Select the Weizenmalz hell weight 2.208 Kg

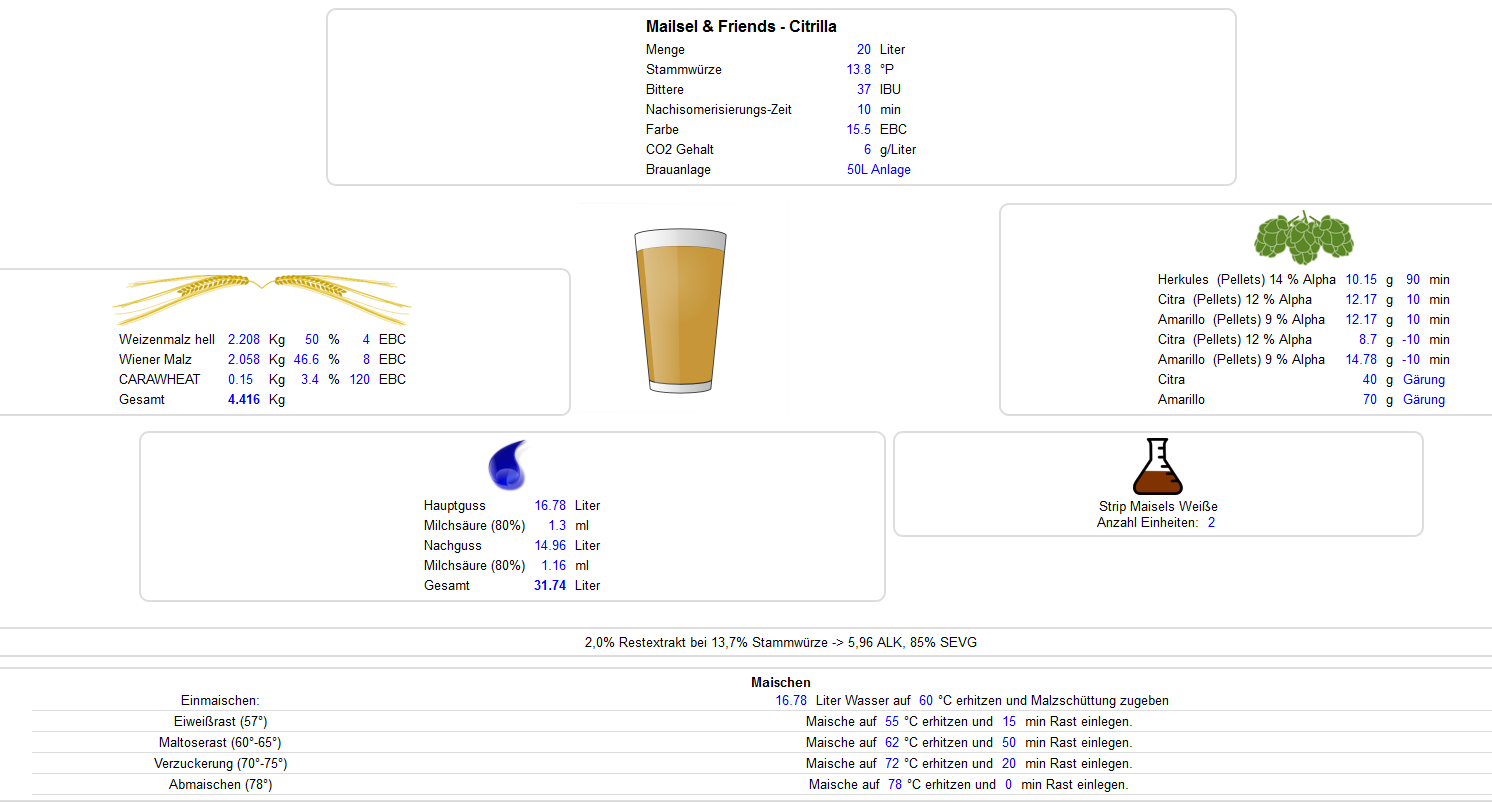(x=243, y=340)
